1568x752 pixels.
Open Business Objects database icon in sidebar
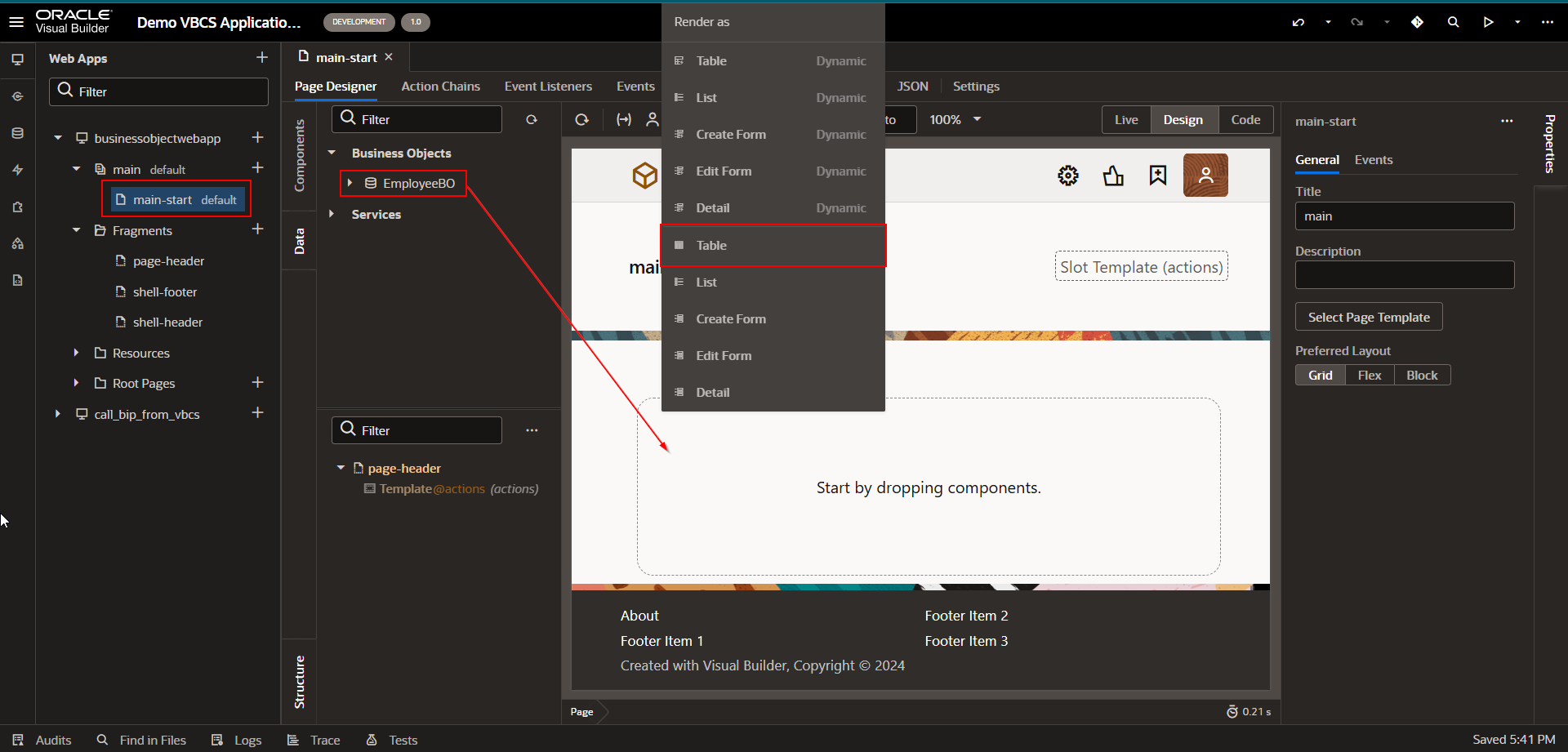tap(17, 133)
